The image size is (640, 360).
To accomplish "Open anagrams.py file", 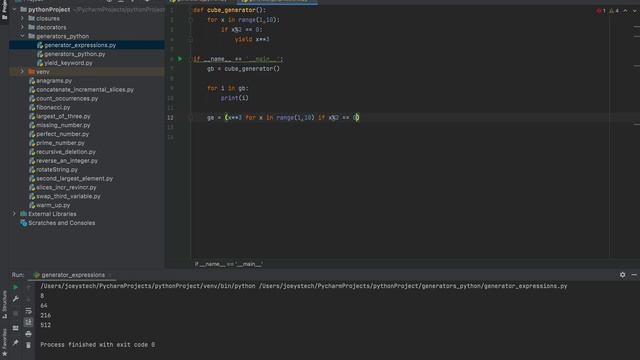I will tap(54, 81).
